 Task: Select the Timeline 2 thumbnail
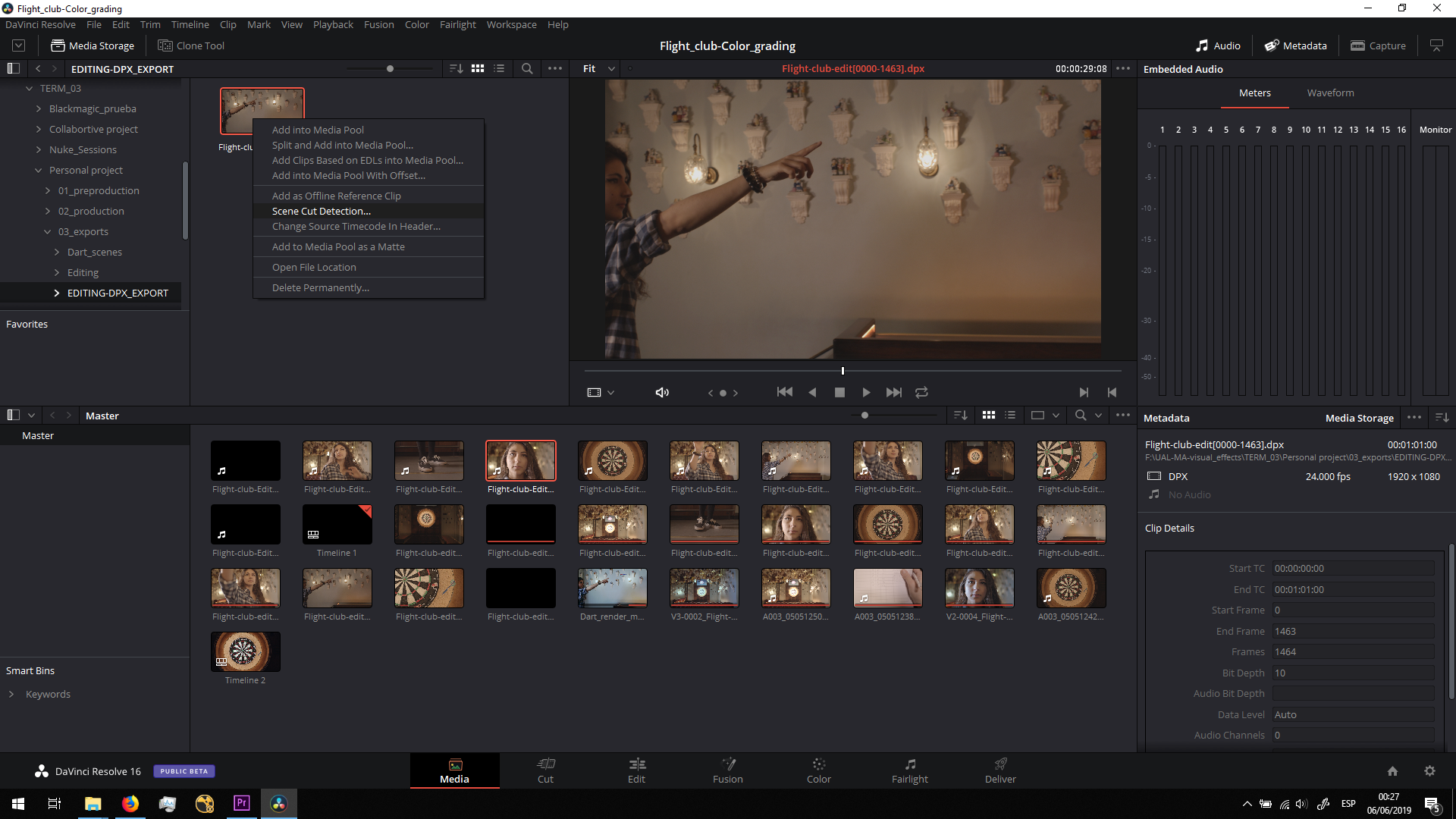pos(245,651)
